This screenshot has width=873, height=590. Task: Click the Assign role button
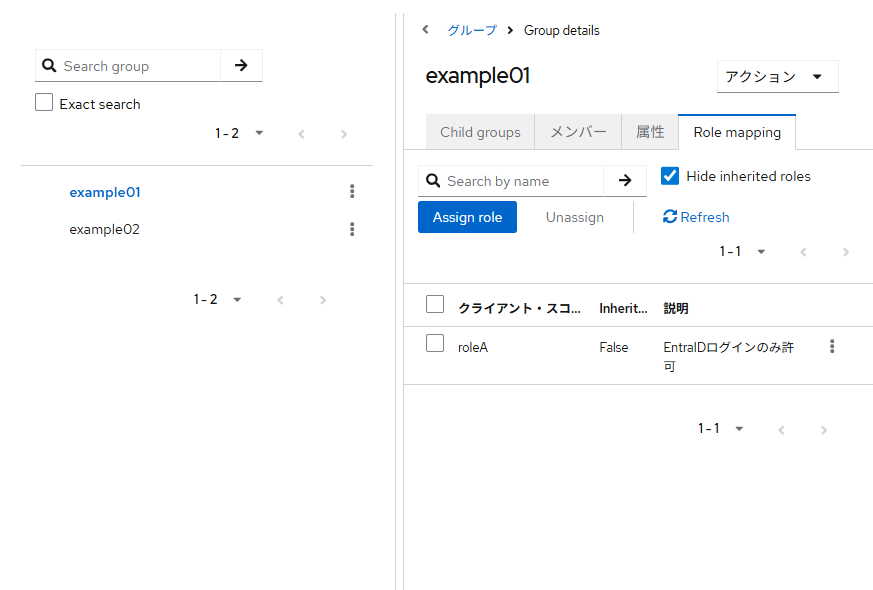click(467, 217)
